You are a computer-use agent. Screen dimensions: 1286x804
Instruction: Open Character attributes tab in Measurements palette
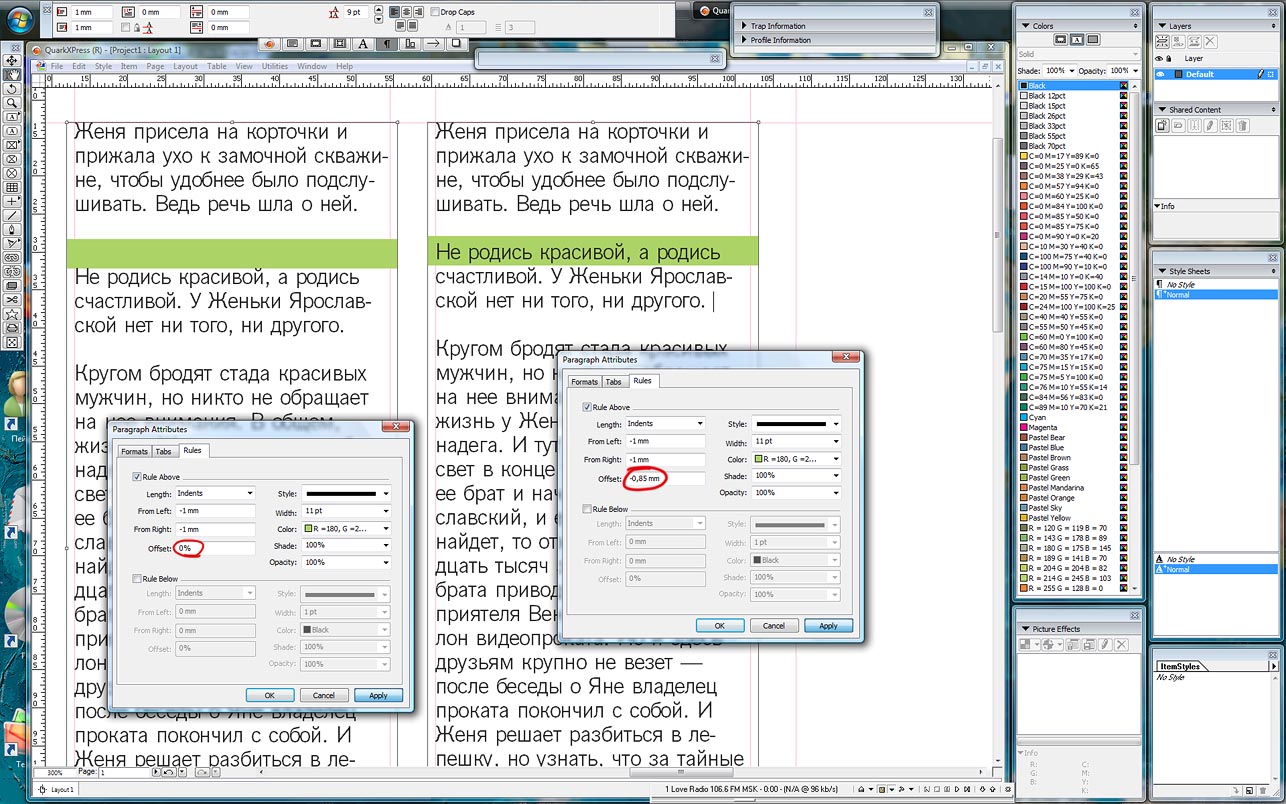363,44
